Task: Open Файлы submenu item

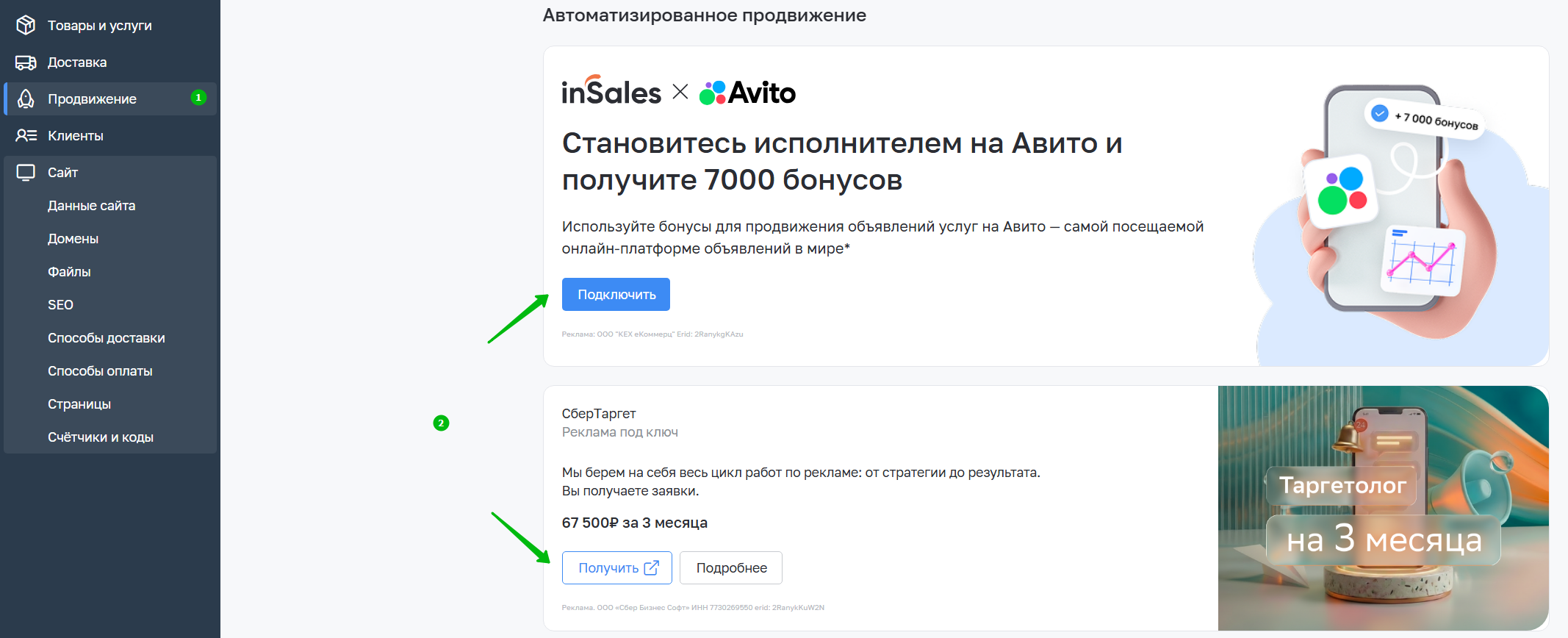Action: point(69,272)
